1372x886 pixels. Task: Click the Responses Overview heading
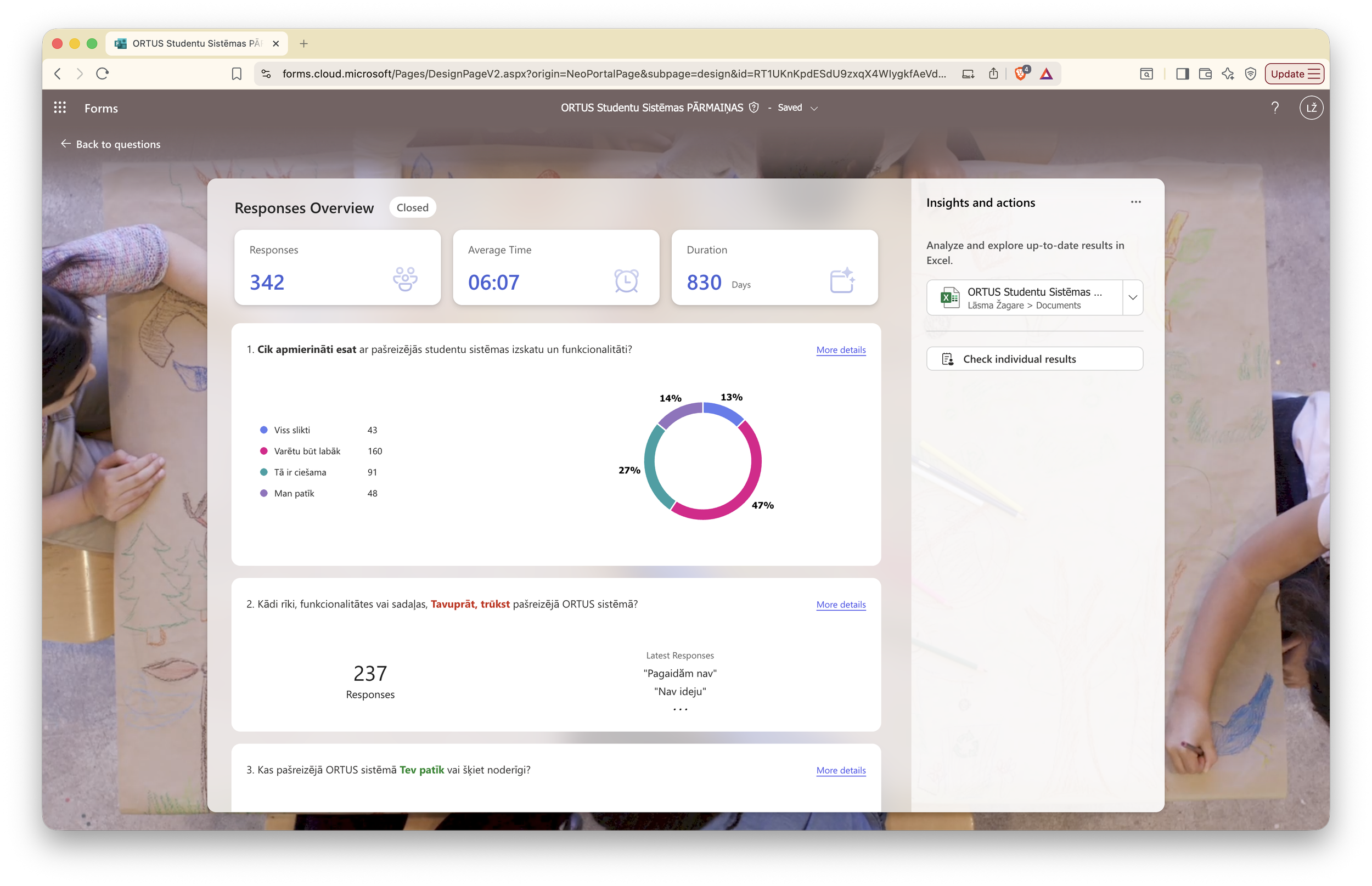tap(304, 208)
